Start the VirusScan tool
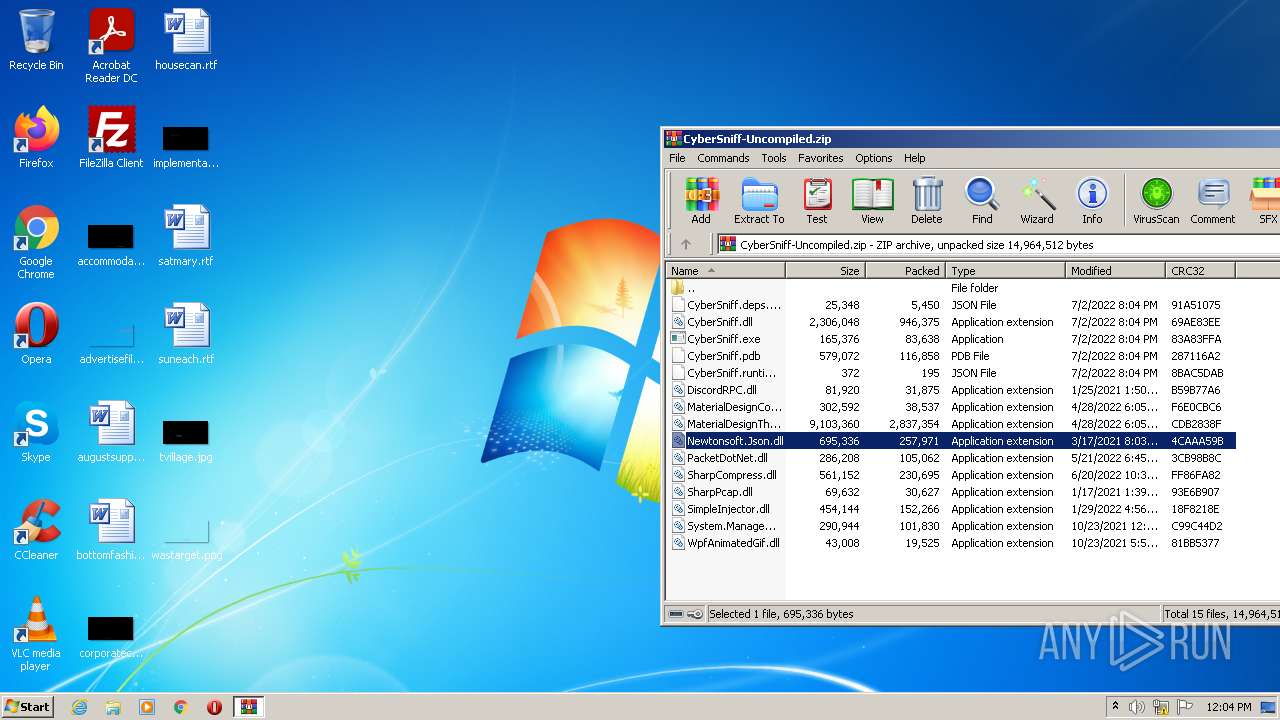This screenshot has height=720, width=1280. [1156, 201]
